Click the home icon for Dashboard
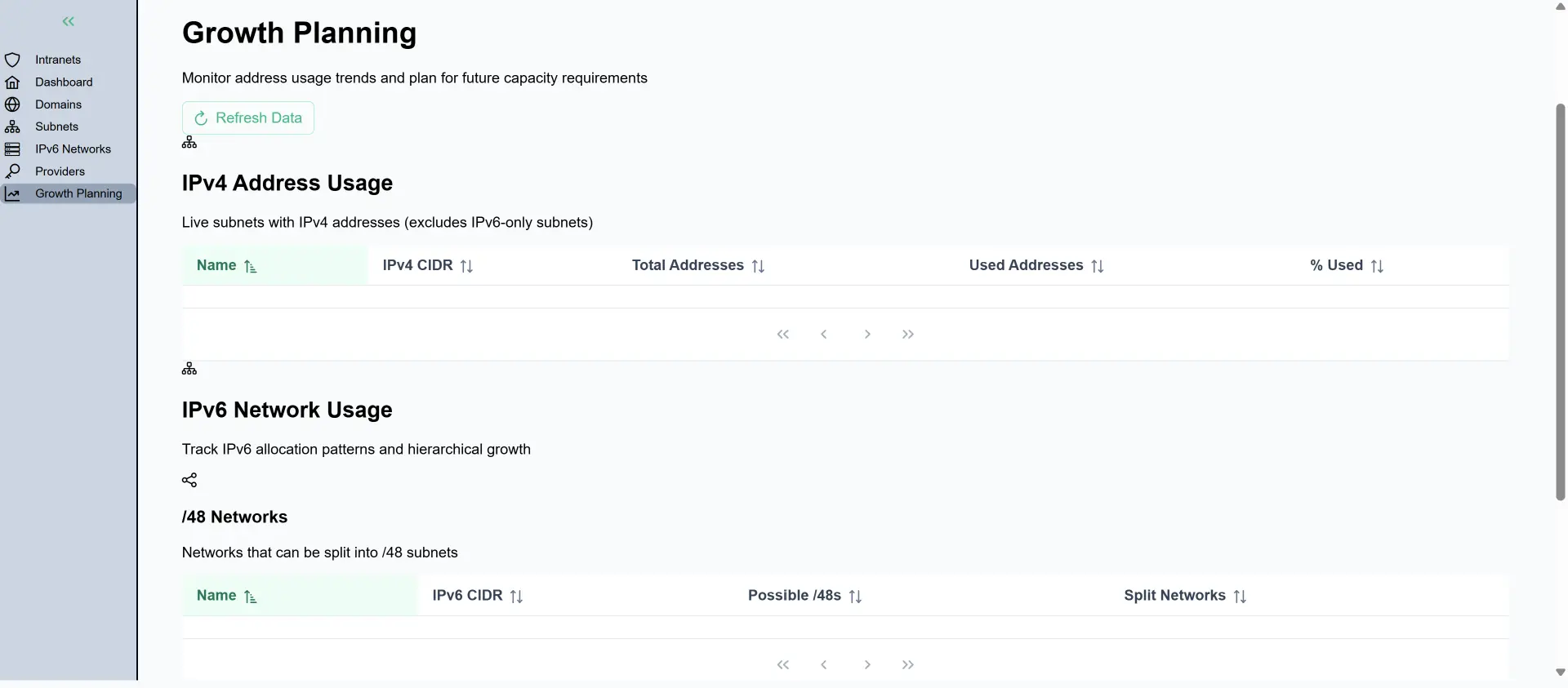The height and width of the screenshot is (688, 1568). point(12,82)
